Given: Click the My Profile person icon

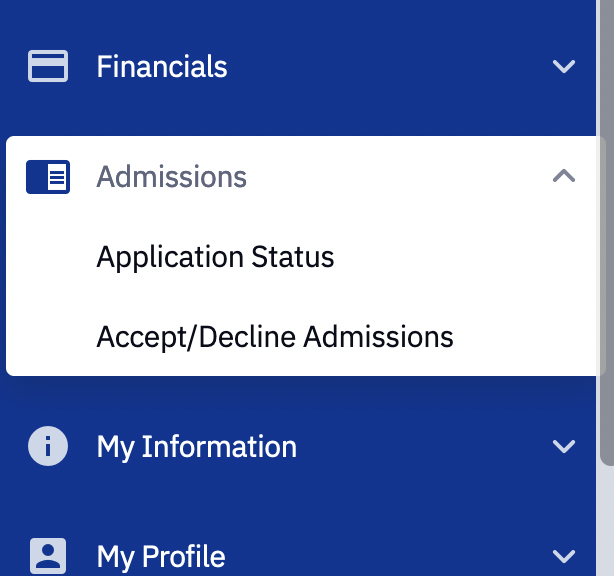Looking at the screenshot, I should (x=48, y=555).
